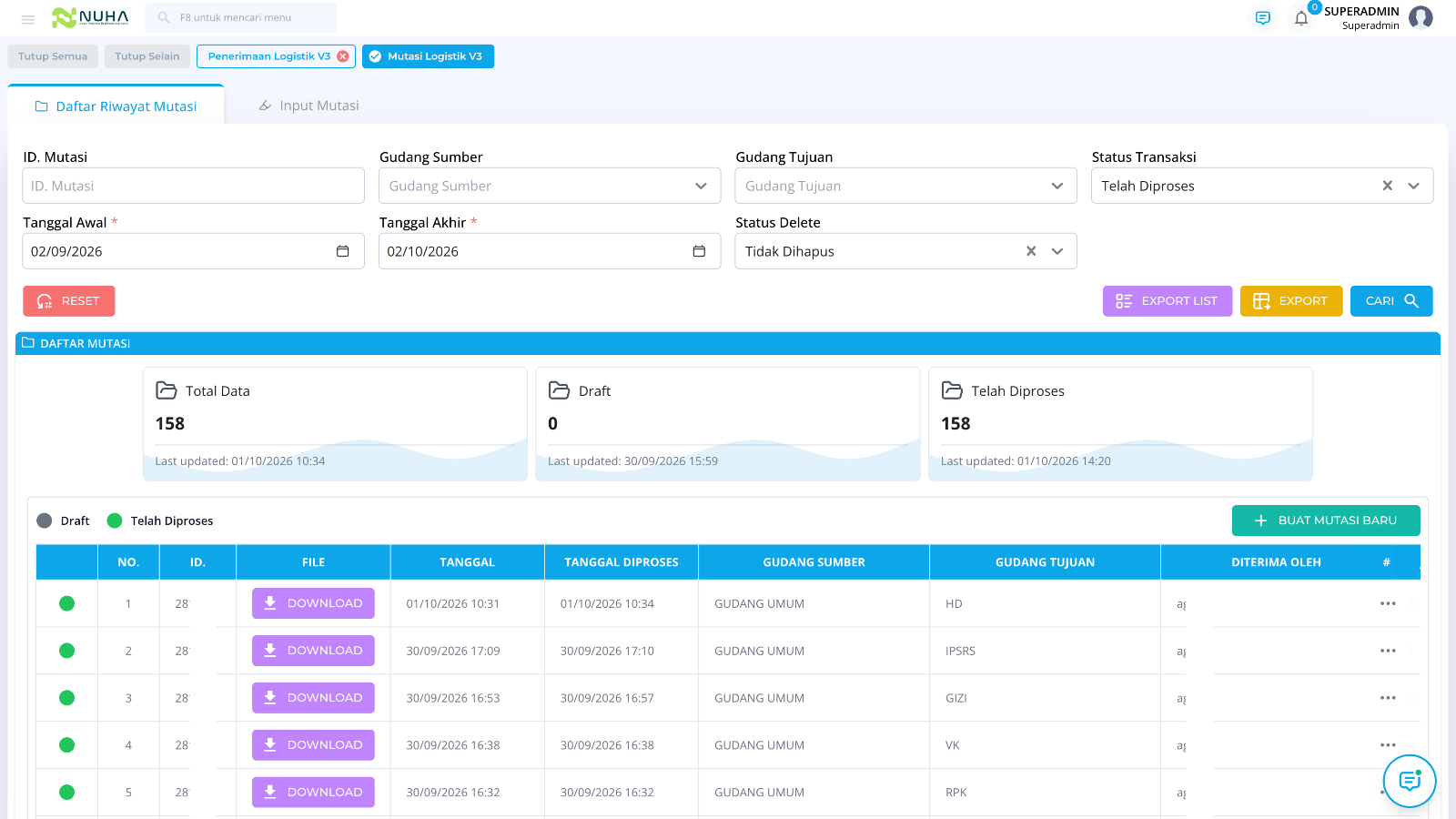Switch to Mutasi Logistik V3 tab
Screen dimensions: 1456x819
pos(428,56)
